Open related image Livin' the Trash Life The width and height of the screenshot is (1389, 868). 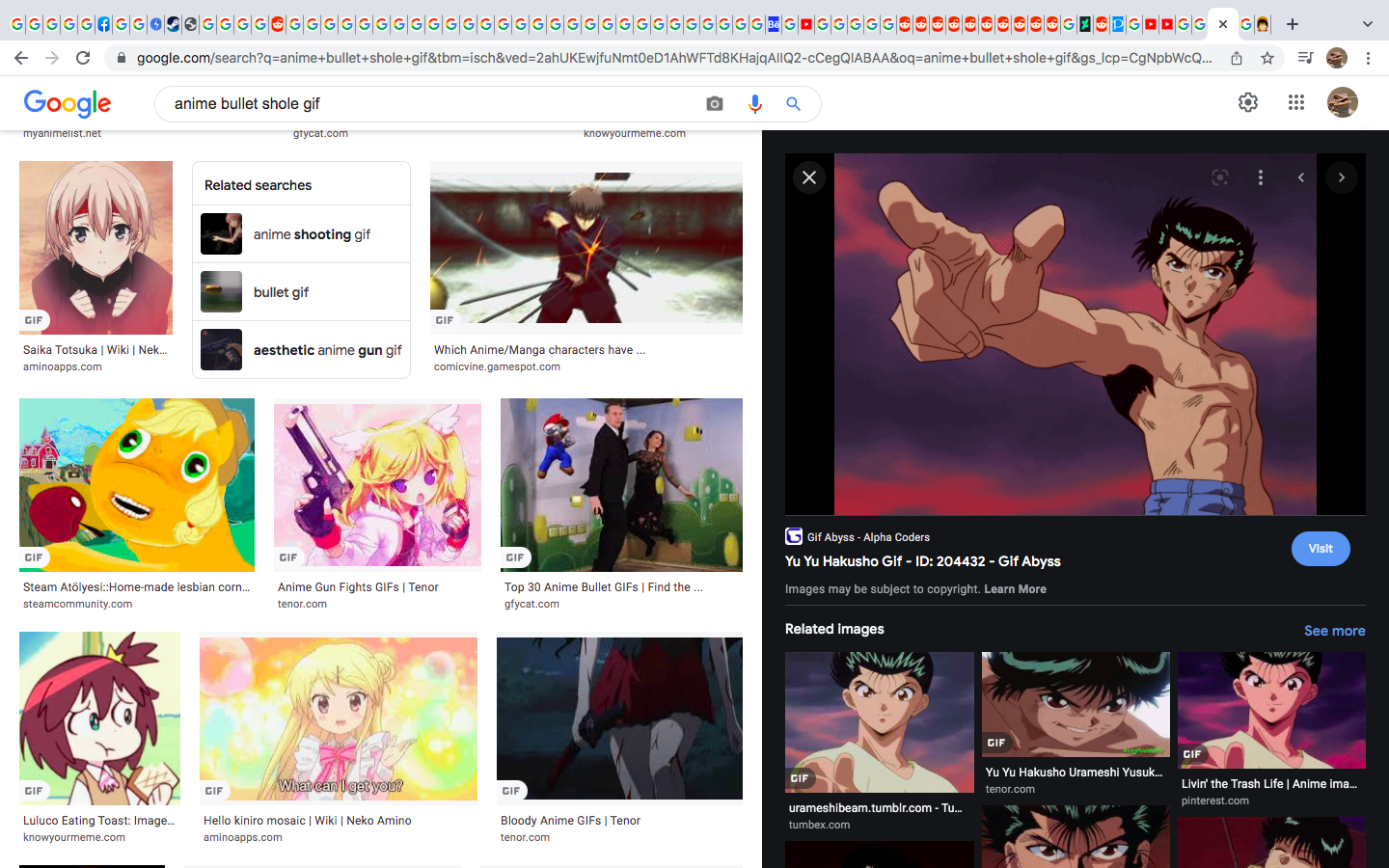[1271, 710]
